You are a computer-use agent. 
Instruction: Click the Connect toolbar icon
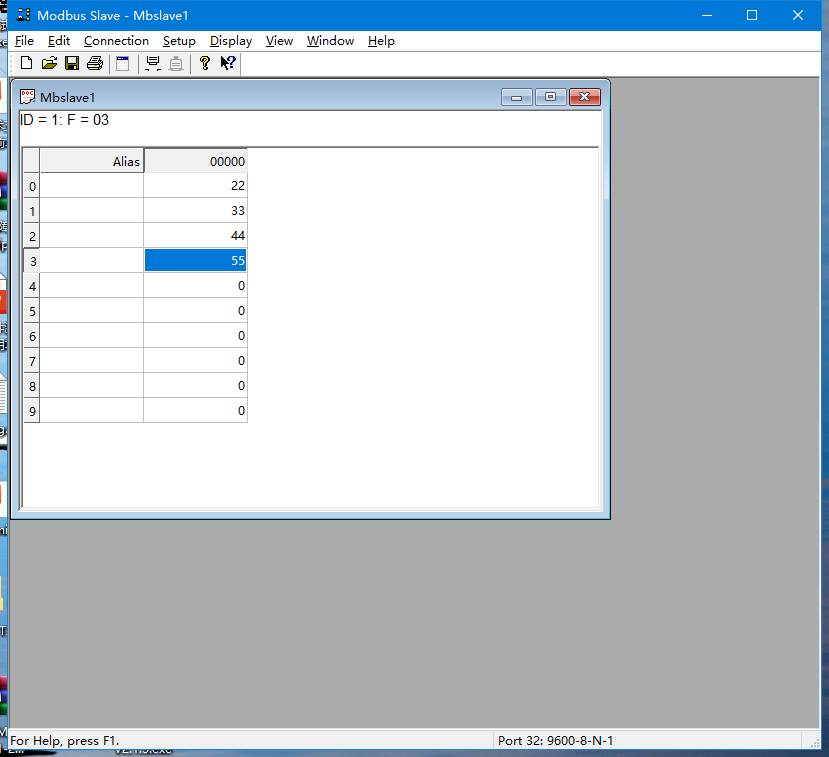153,64
